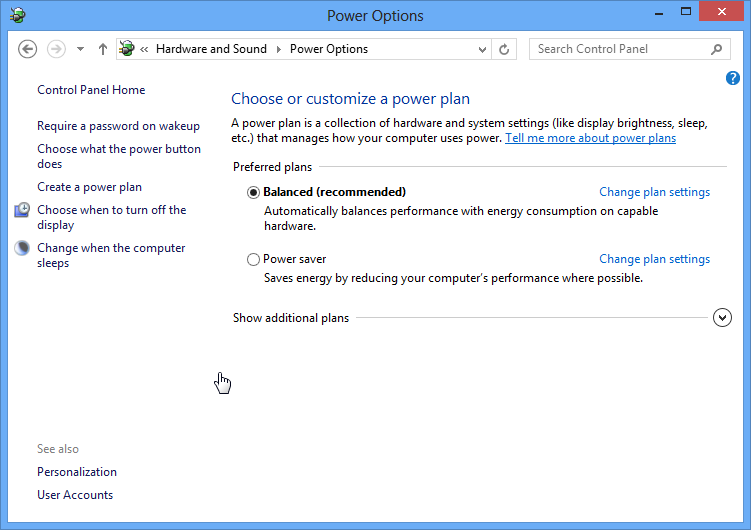
Task: Click the Power Options icon in title bar
Action: click(x=18, y=15)
